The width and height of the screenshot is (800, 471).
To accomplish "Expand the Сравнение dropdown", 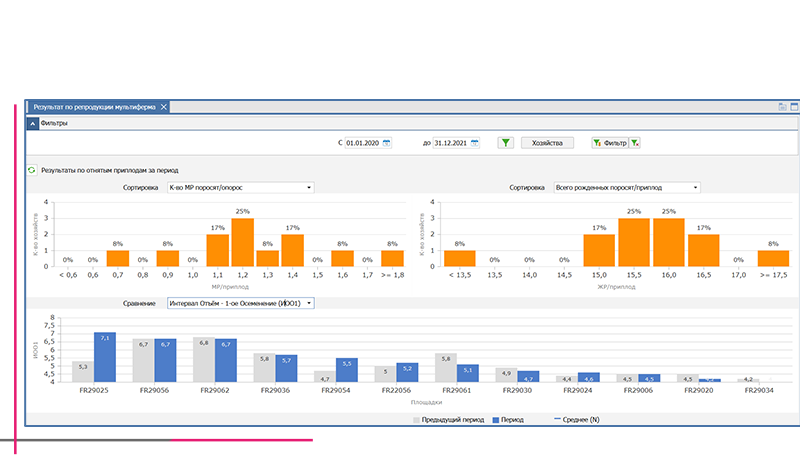I will point(309,302).
